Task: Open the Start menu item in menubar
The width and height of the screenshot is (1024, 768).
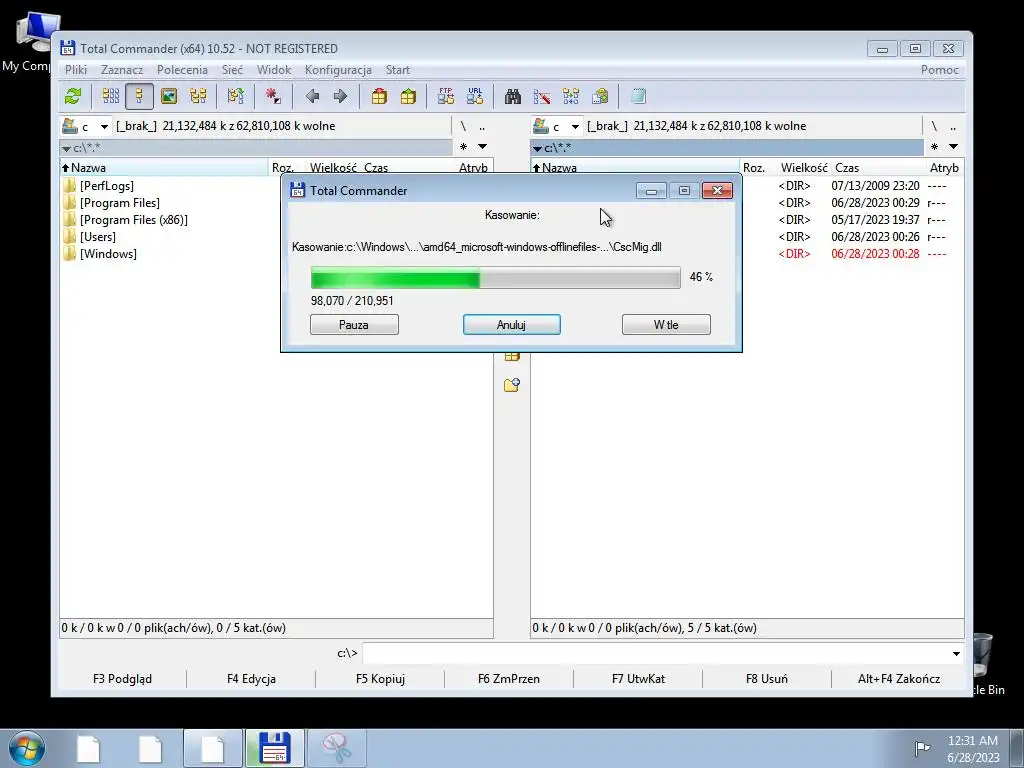Action: (x=398, y=70)
